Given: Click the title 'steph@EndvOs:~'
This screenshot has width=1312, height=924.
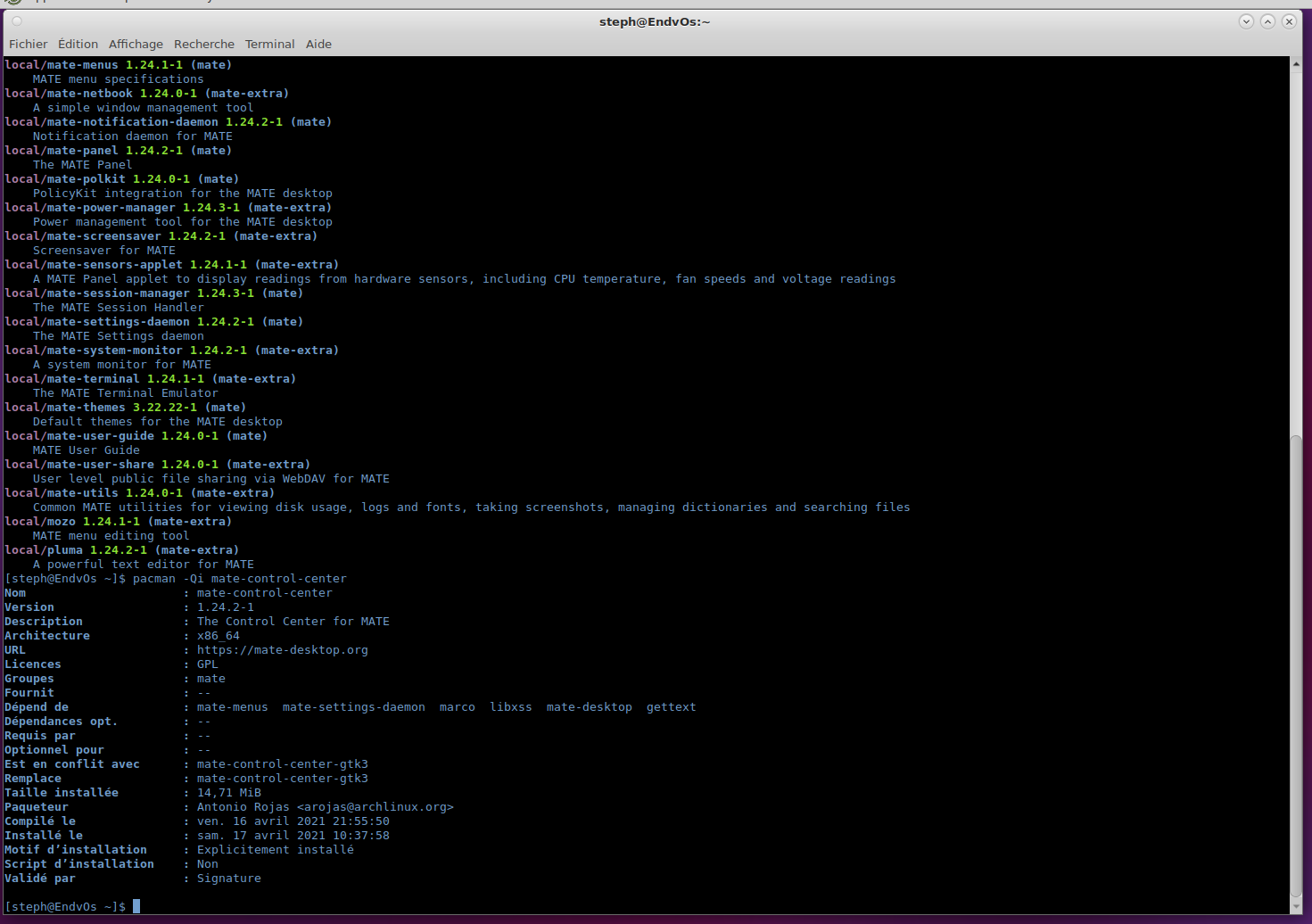Looking at the screenshot, I should [655, 21].
